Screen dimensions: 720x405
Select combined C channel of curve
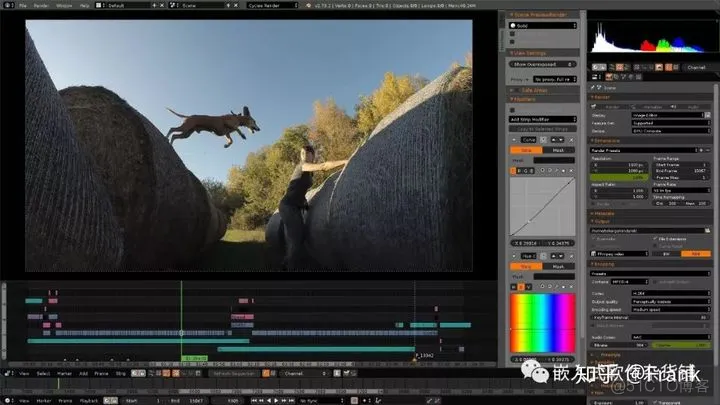pos(513,170)
